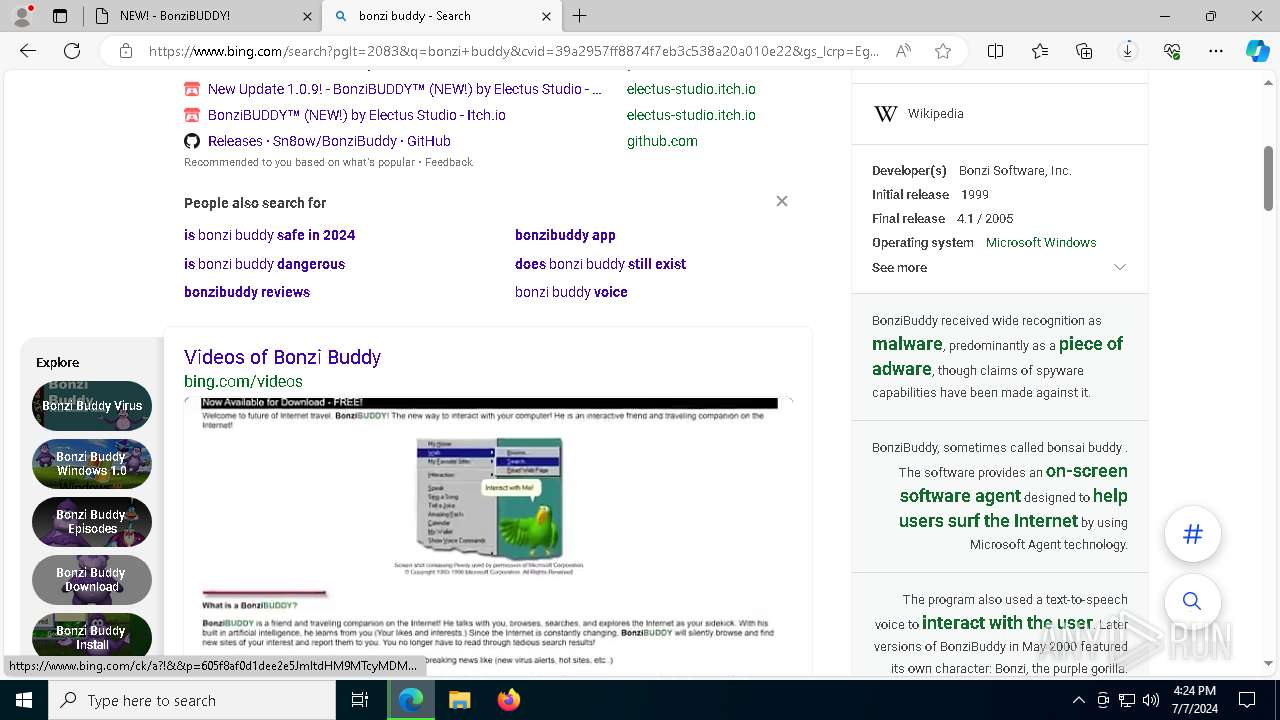Open 'Bonzi Buddy Episodes' explore card
The height and width of the screenshot is (720, 1280).
pos(92,522)
